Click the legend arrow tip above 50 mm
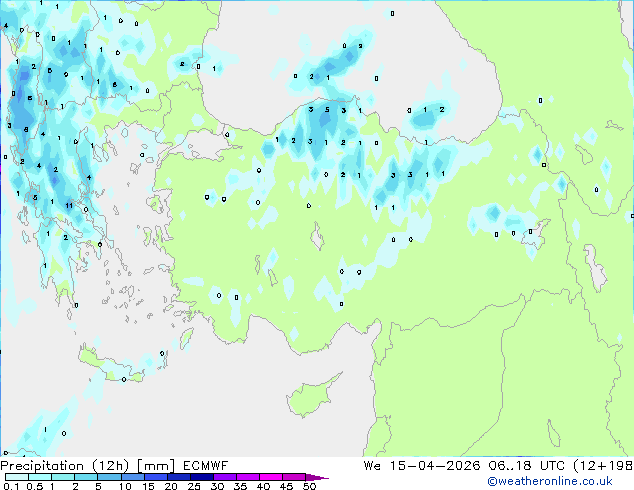The height and width of the screenshot is (490, 634). [317, 477]
